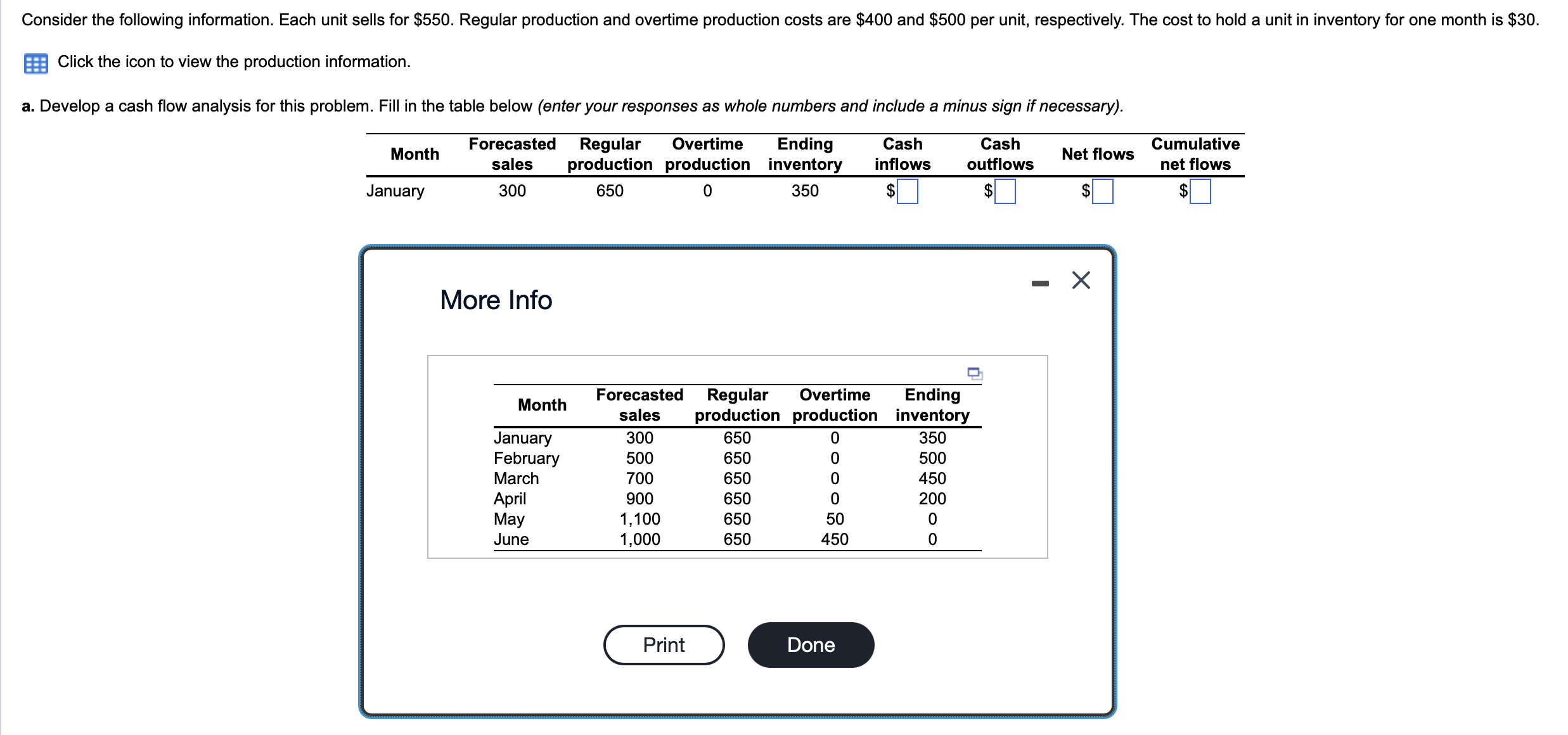Click the Cash inflows input box for January

click(906, 191)
